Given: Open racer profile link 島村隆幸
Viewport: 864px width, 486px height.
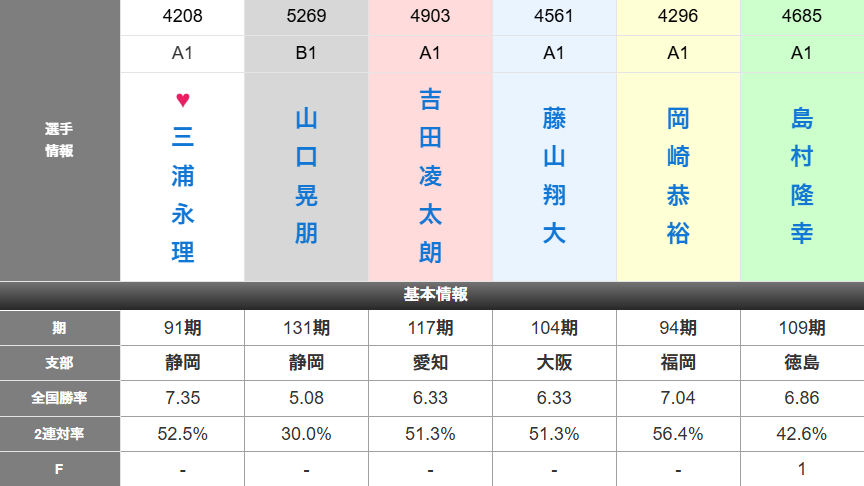Looking at the screenshot, I should 802,176.
